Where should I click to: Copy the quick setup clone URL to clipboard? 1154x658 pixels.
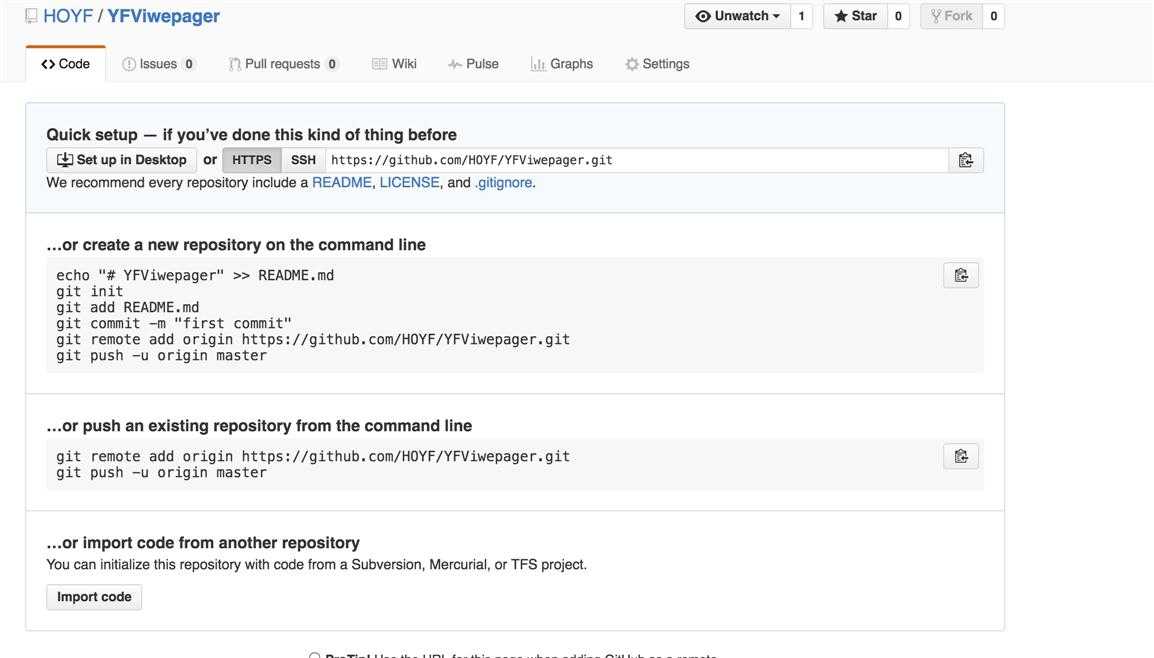[966, 160]
